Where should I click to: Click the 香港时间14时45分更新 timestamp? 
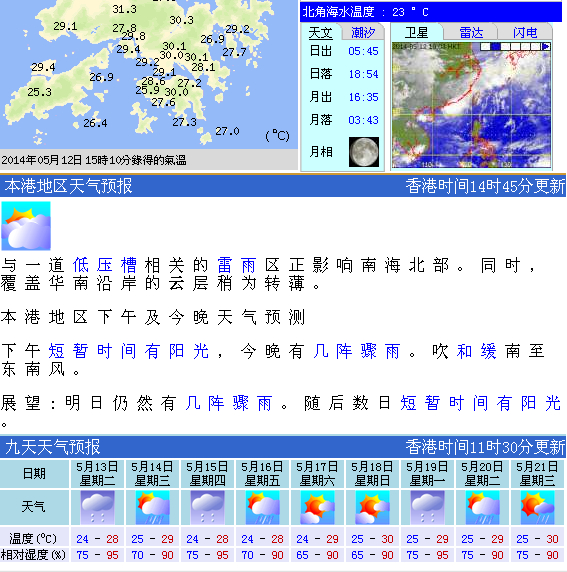[485, 186]
